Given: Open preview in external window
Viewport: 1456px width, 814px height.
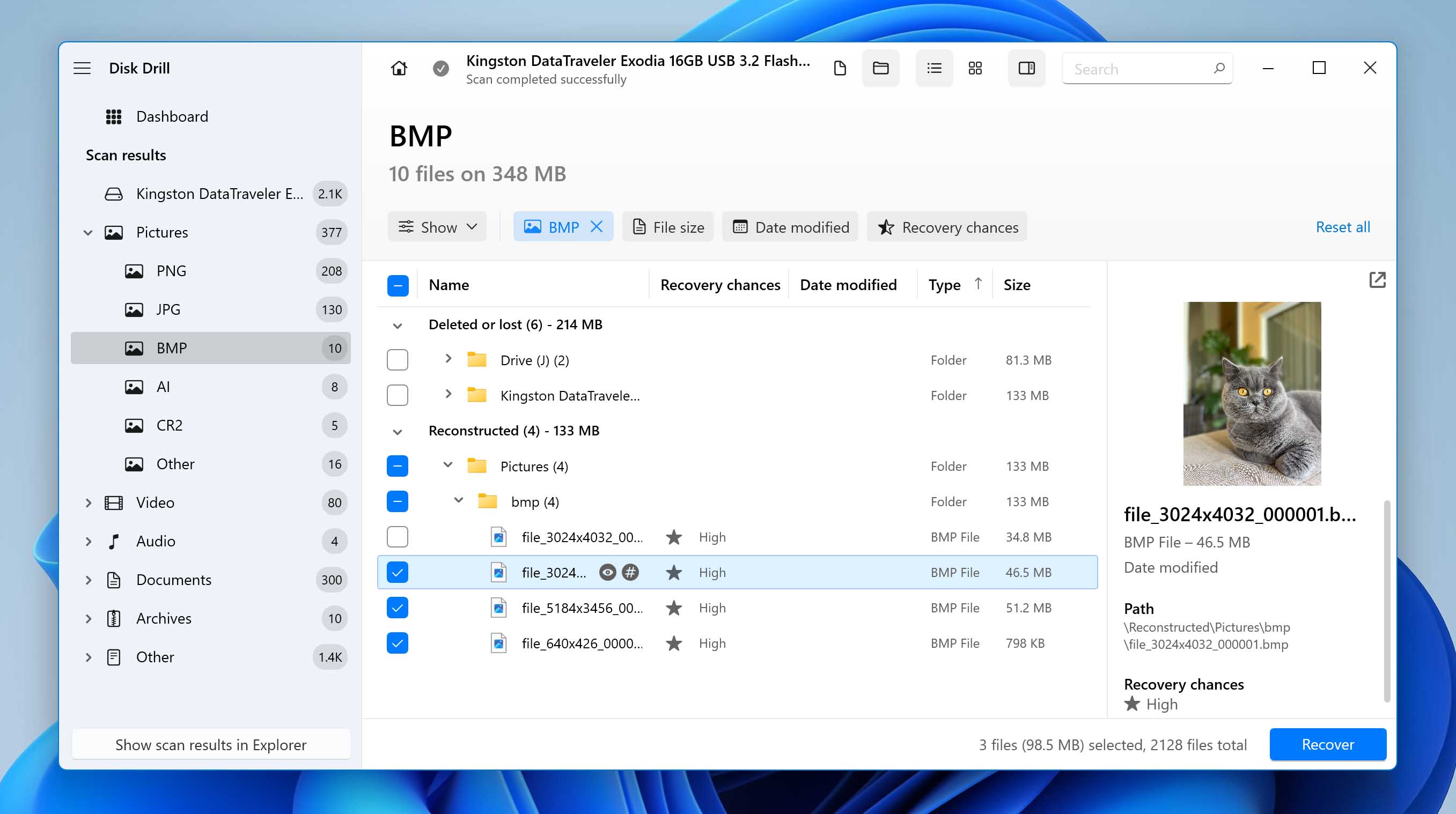Looking at the screenshot, I should pyautogui.click(x=1377, y=279).
